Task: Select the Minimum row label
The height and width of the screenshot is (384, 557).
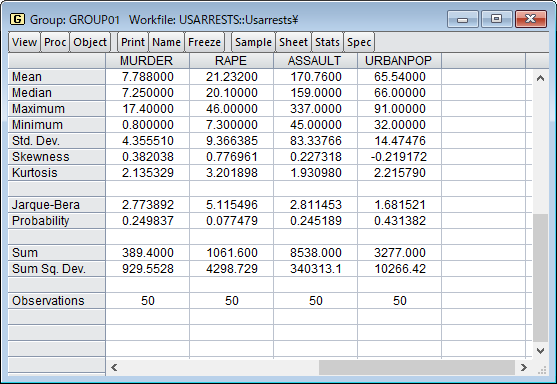Action: [x=56, y=125]
